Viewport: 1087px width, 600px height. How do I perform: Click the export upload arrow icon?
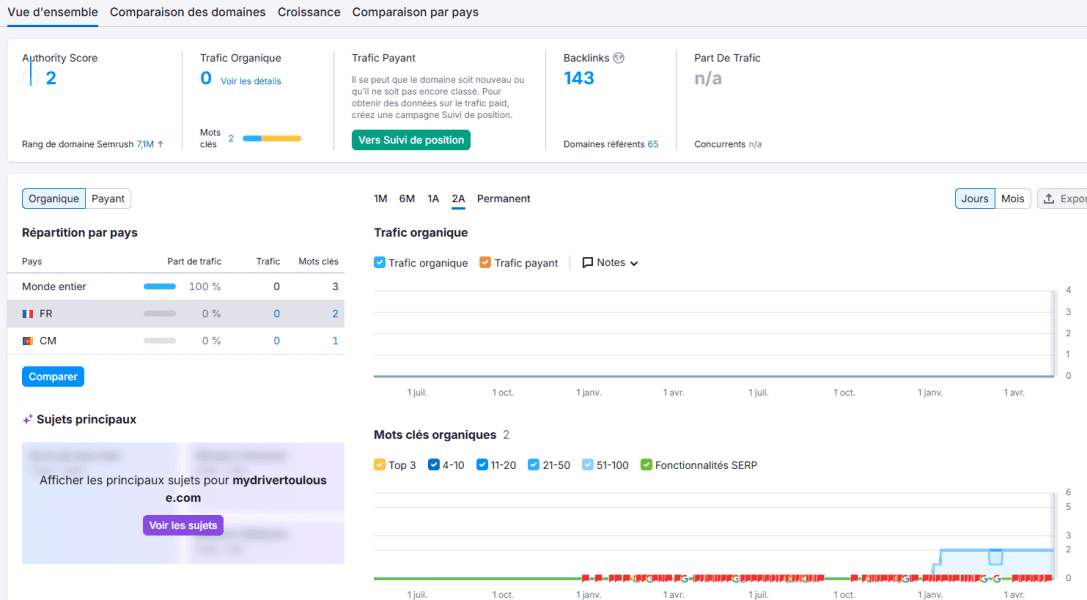(1049, 199)
